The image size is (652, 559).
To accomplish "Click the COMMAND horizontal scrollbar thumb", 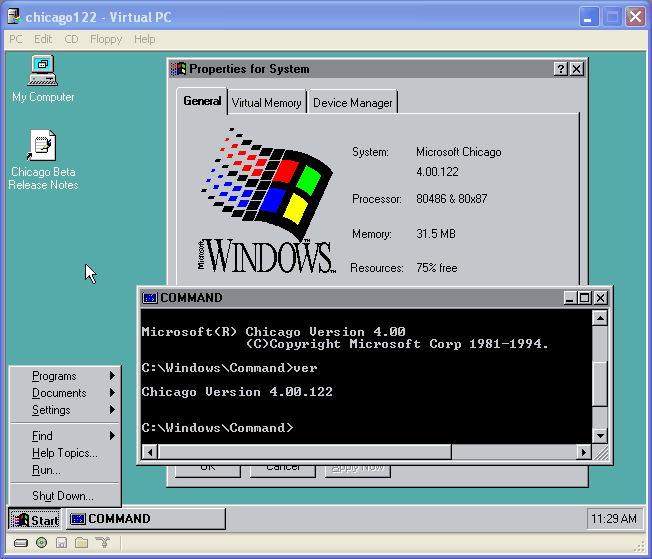I will (304, 452).
